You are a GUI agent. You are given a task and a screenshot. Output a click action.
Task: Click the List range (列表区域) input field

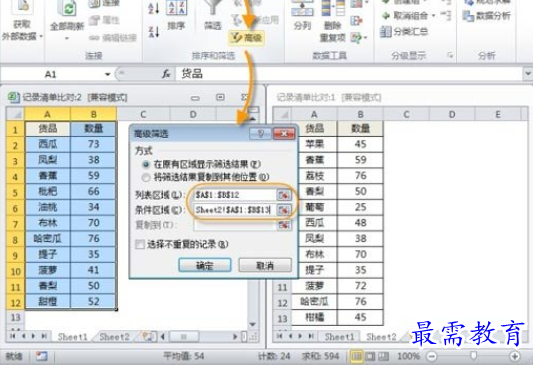coord(235,195)
